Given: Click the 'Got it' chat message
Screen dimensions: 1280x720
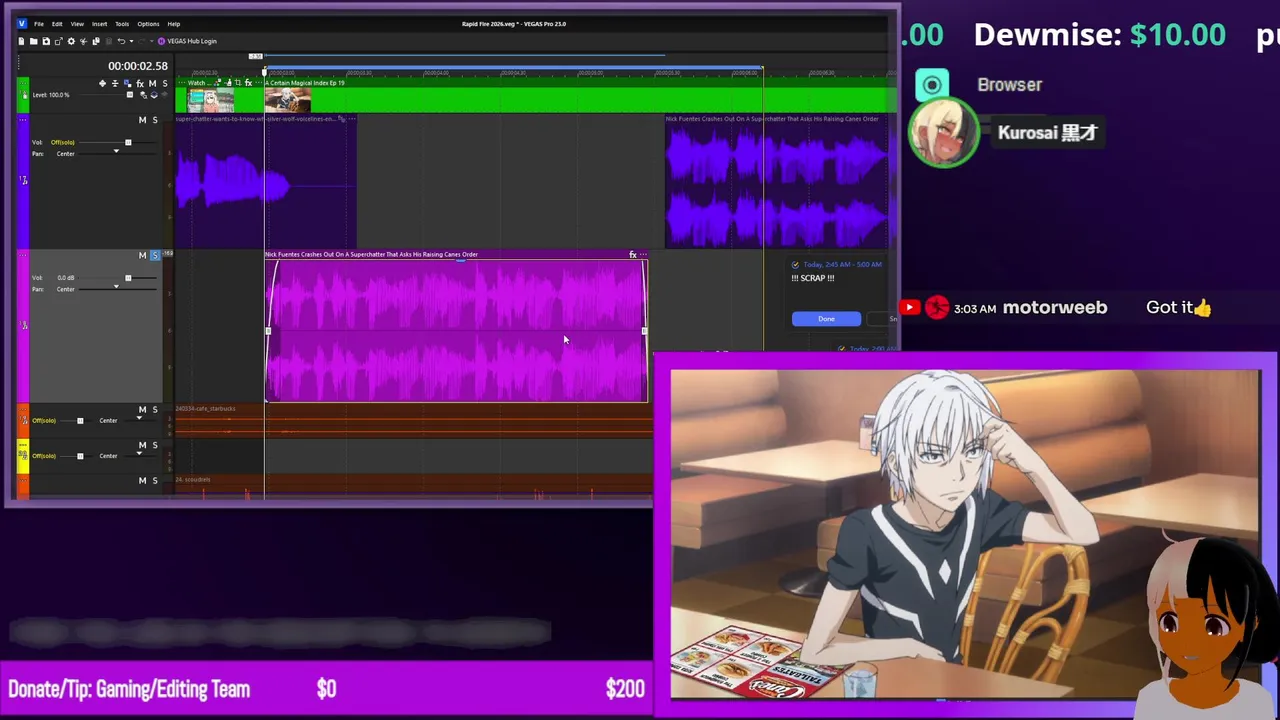Looking at the screenshot, I should point(1178,308).
